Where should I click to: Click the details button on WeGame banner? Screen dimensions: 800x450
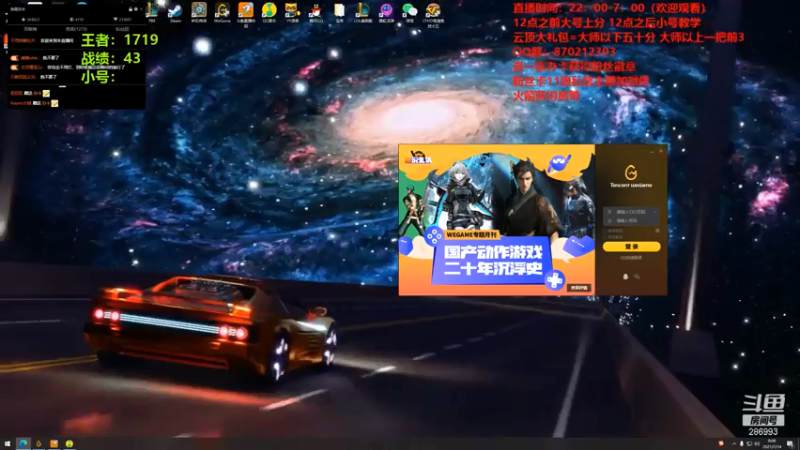(580, 288)
